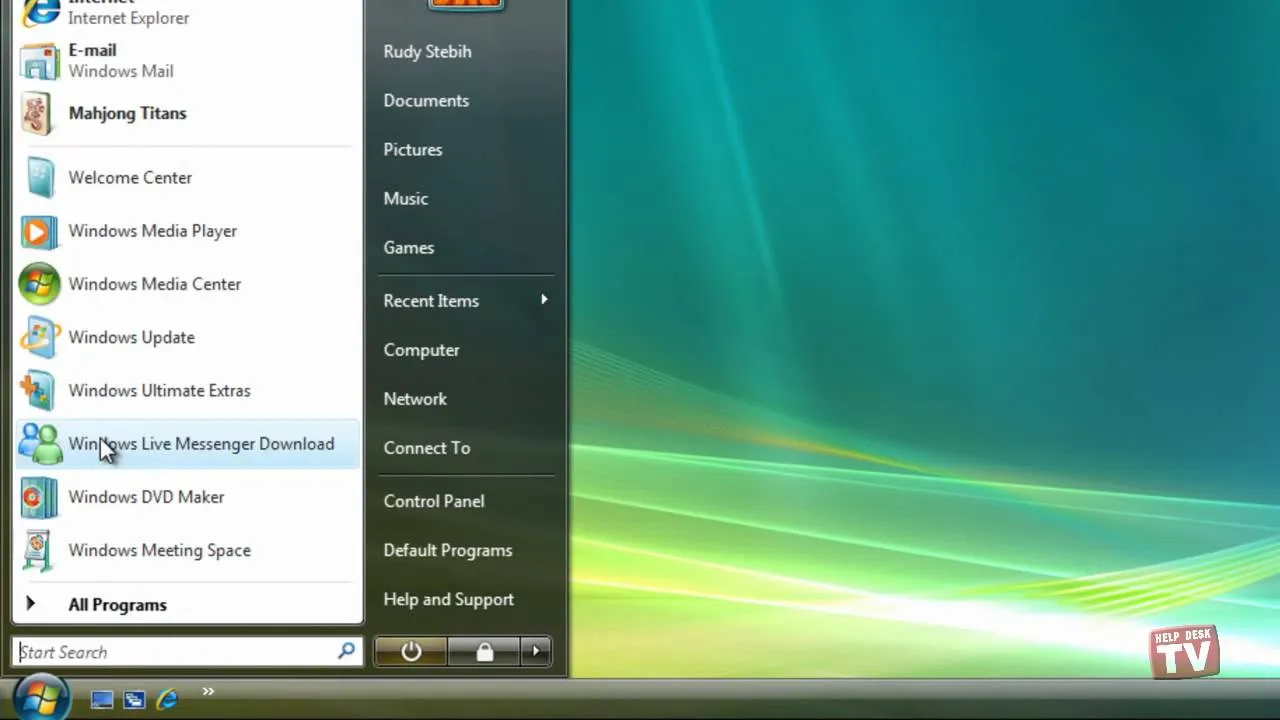Open the Windows DVD Maker icon
This screenshot has width=1280, height=720.
pyautogui.click(x=39, y=498)
